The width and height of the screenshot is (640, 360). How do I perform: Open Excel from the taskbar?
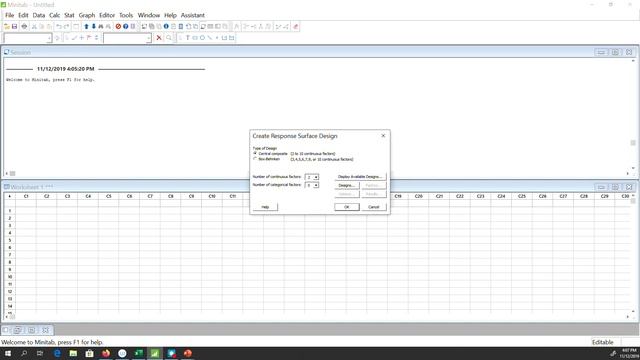tap(138, 353)
